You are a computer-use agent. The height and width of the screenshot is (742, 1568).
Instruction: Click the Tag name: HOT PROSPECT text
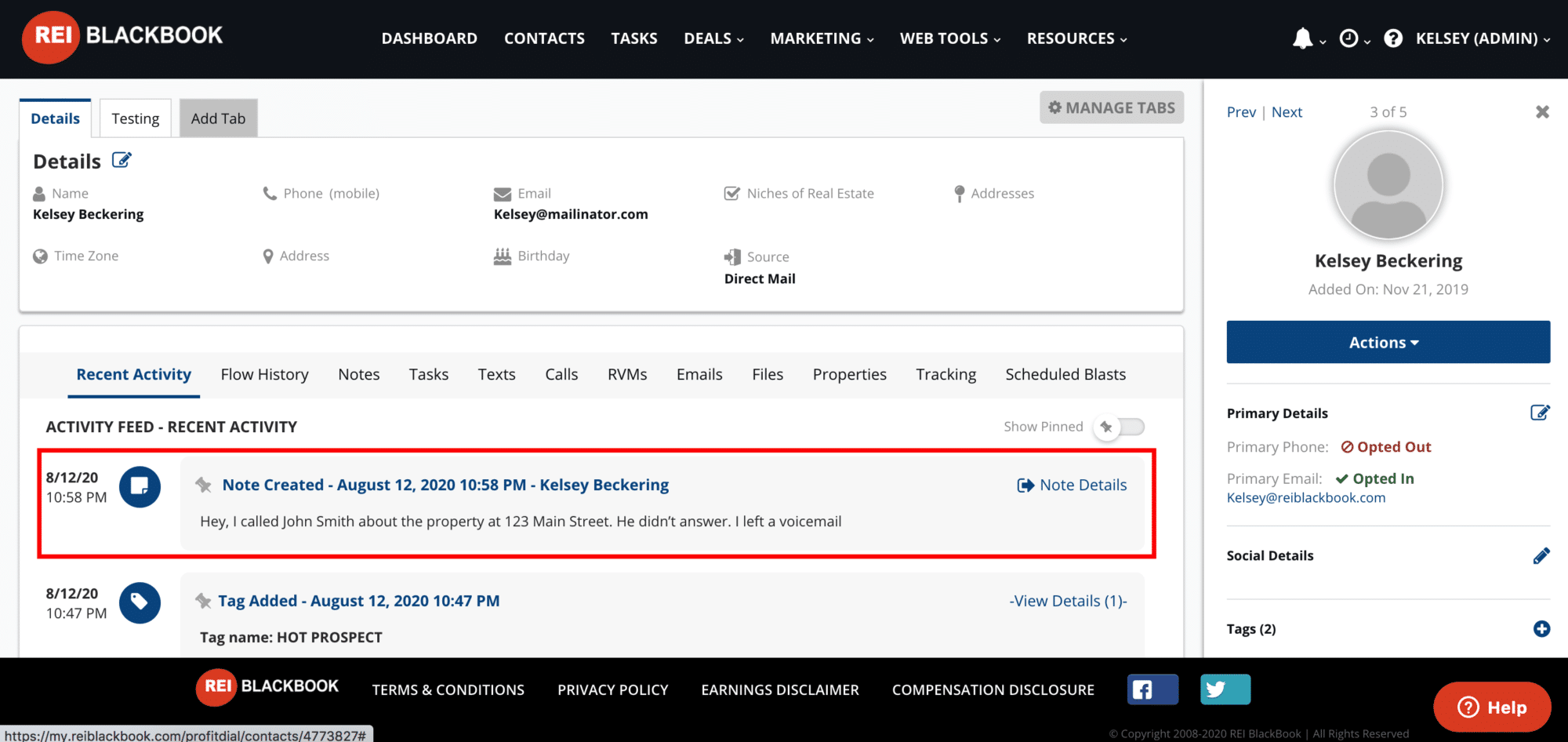point(291,637)
